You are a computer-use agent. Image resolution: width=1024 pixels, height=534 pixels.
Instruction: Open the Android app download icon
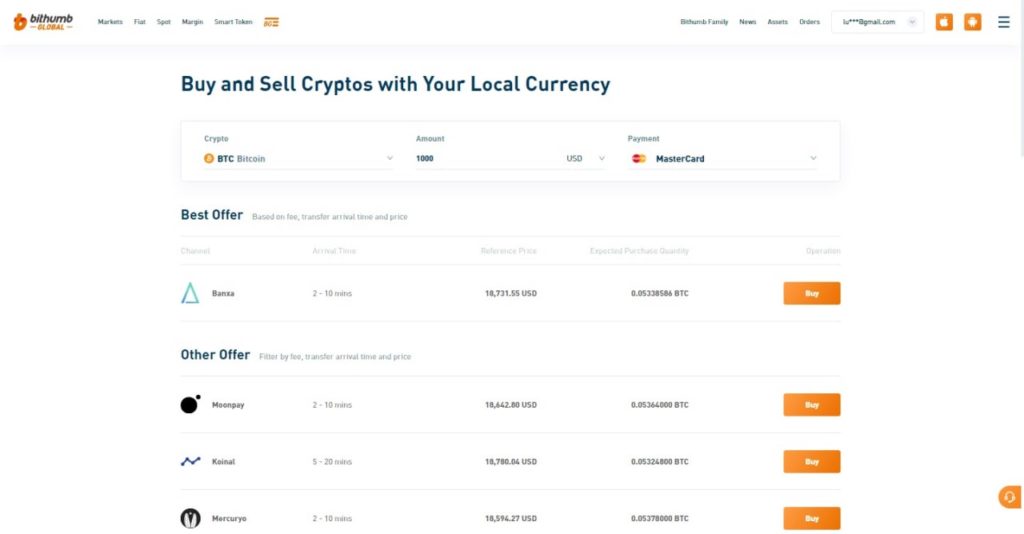(x=972, y=22)
